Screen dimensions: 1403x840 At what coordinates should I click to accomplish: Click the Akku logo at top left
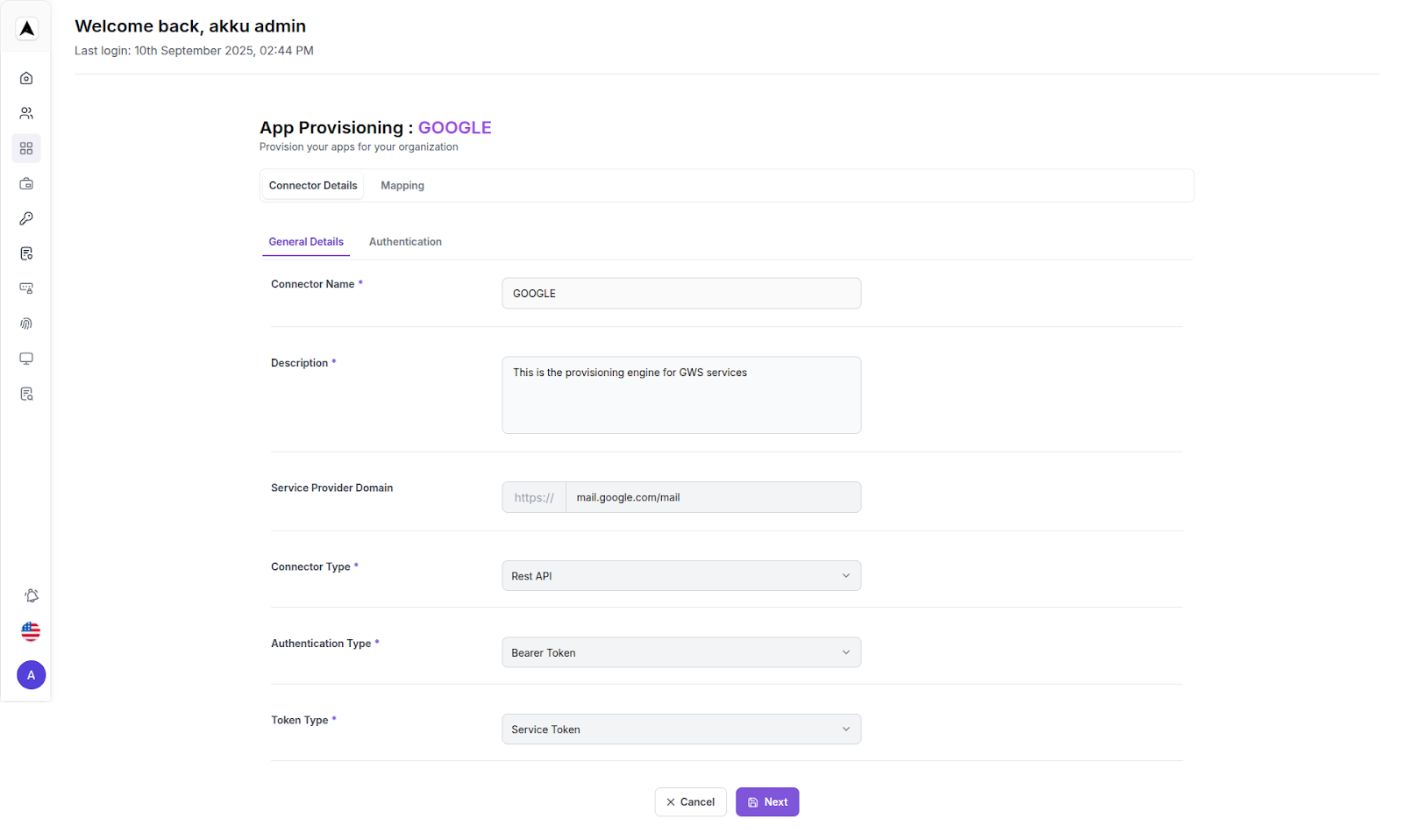coord(26,28)
